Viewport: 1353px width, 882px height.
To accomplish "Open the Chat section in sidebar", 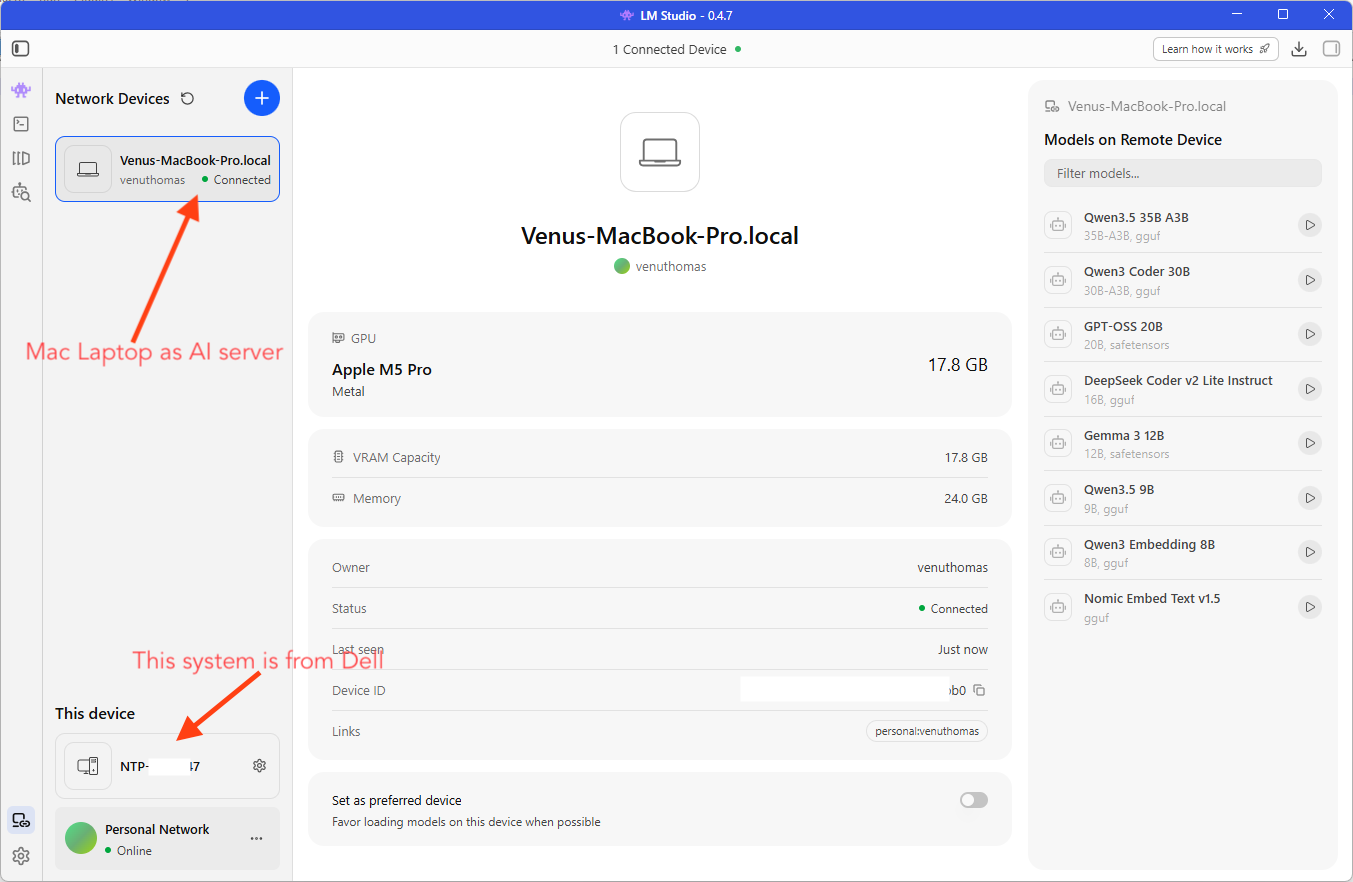I will pyautogui.click(x=21, y=90).
